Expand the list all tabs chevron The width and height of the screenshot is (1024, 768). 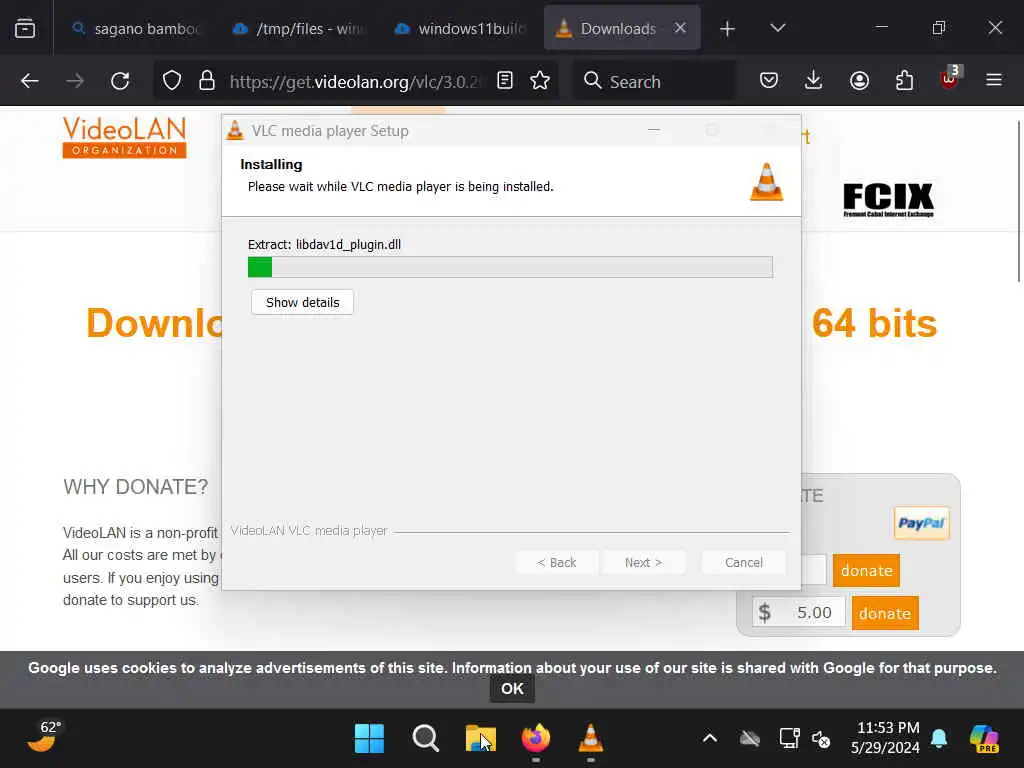coord(777,28)
